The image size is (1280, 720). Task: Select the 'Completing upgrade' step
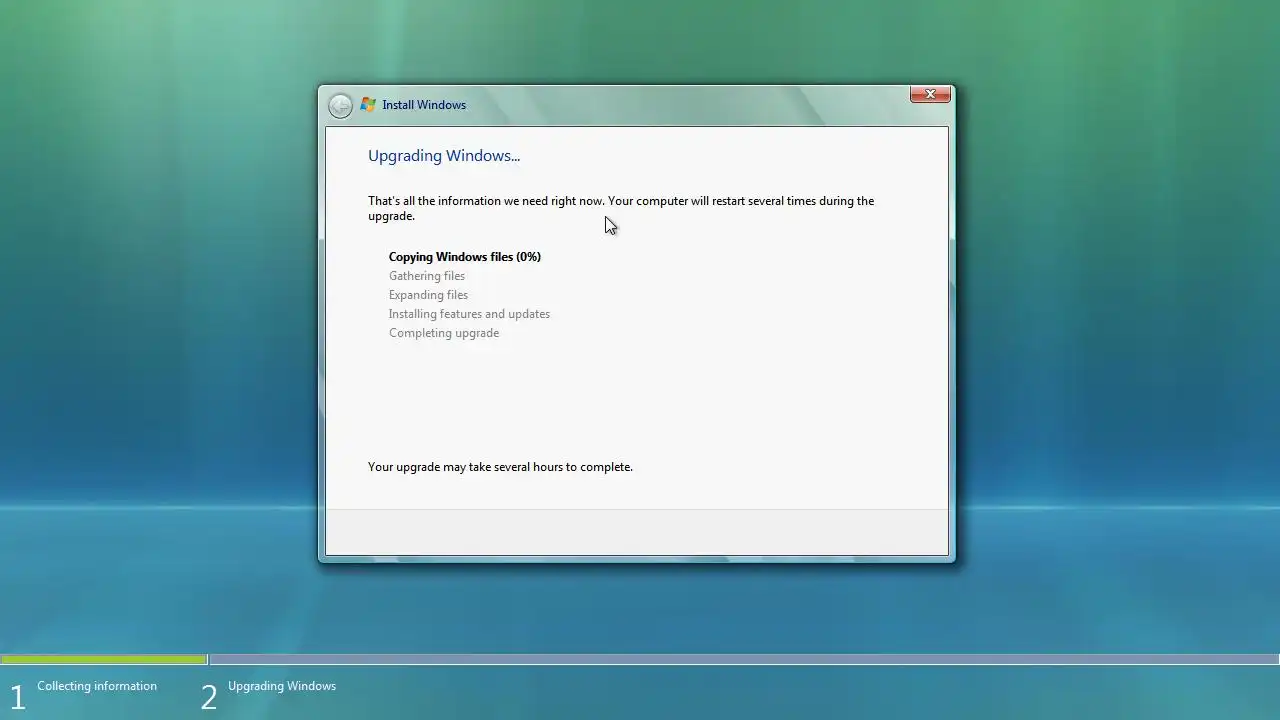click(444, 333)
